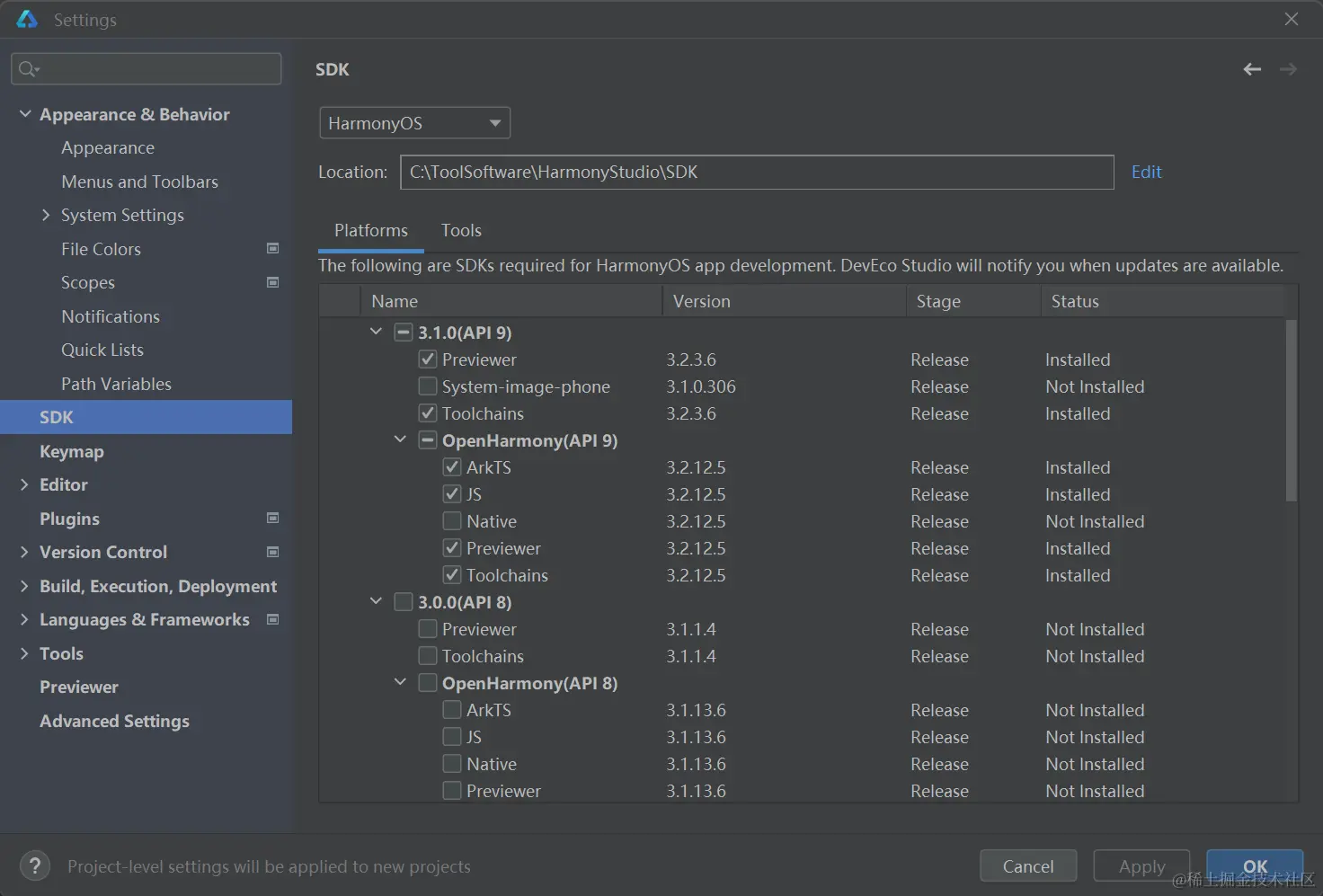Click the Cancel button

click(1028, 866)
